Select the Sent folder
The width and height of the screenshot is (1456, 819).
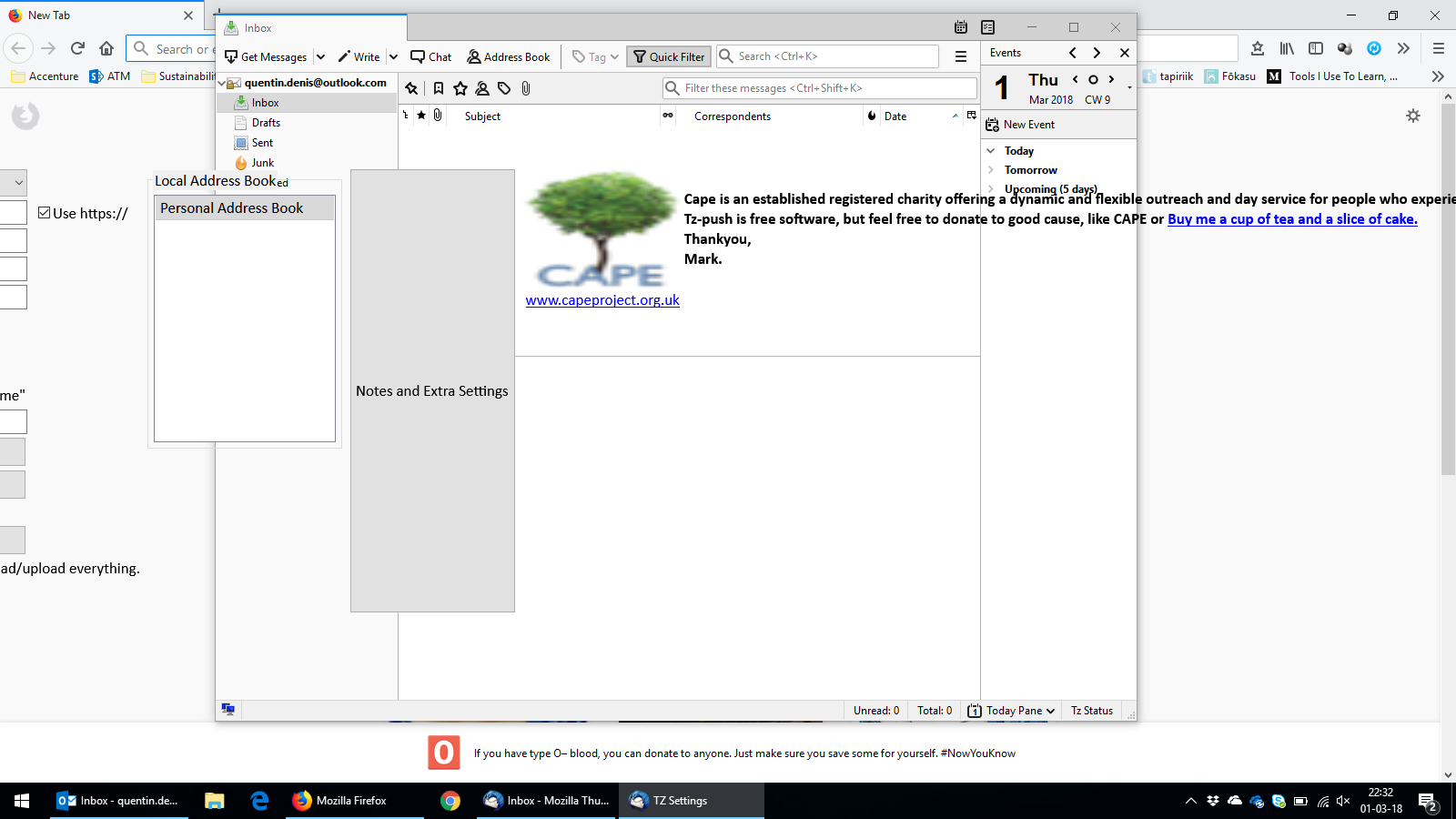click(x=262, y=143)
